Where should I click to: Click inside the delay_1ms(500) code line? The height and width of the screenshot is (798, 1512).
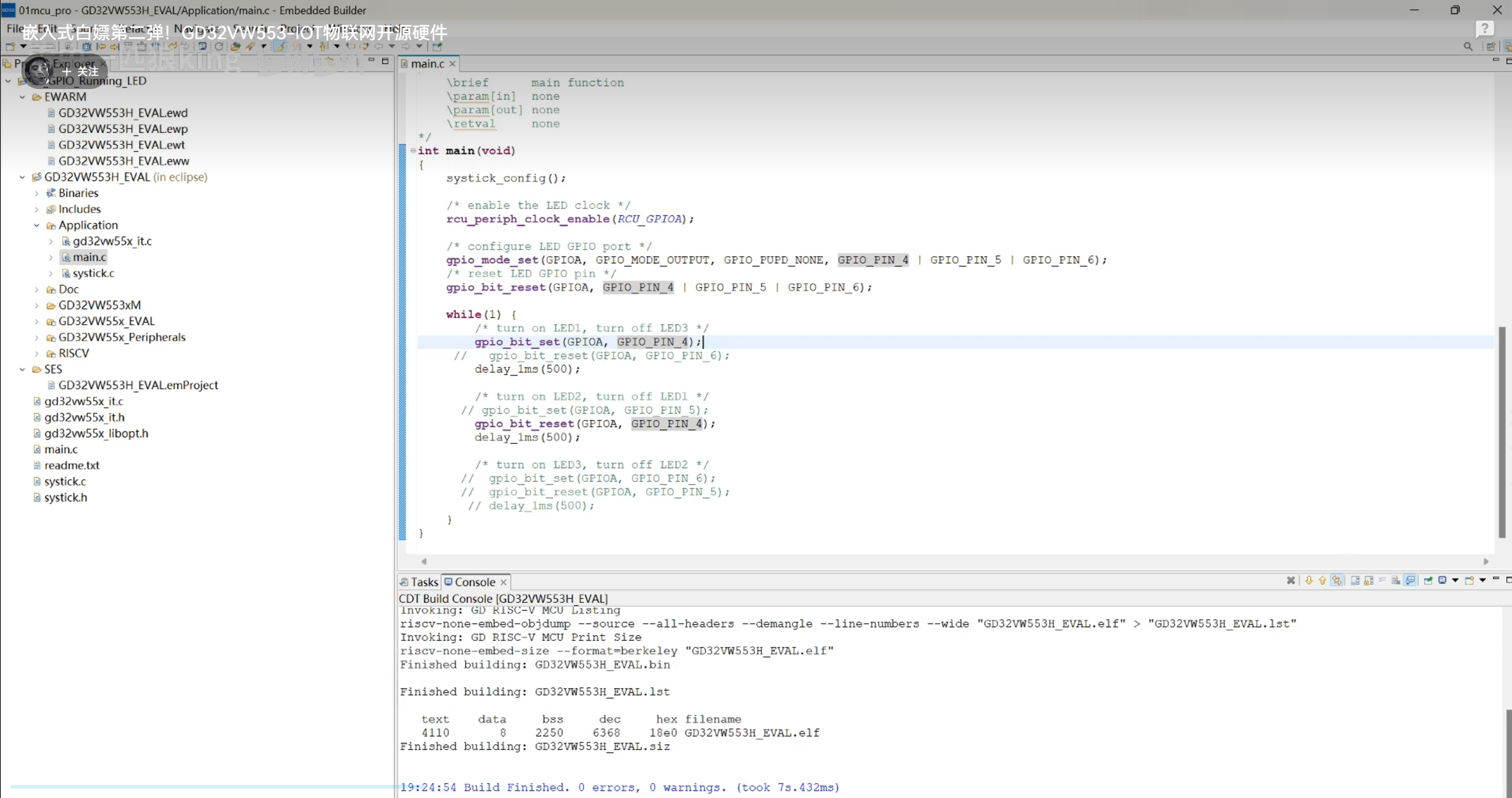tap(526, 369)
